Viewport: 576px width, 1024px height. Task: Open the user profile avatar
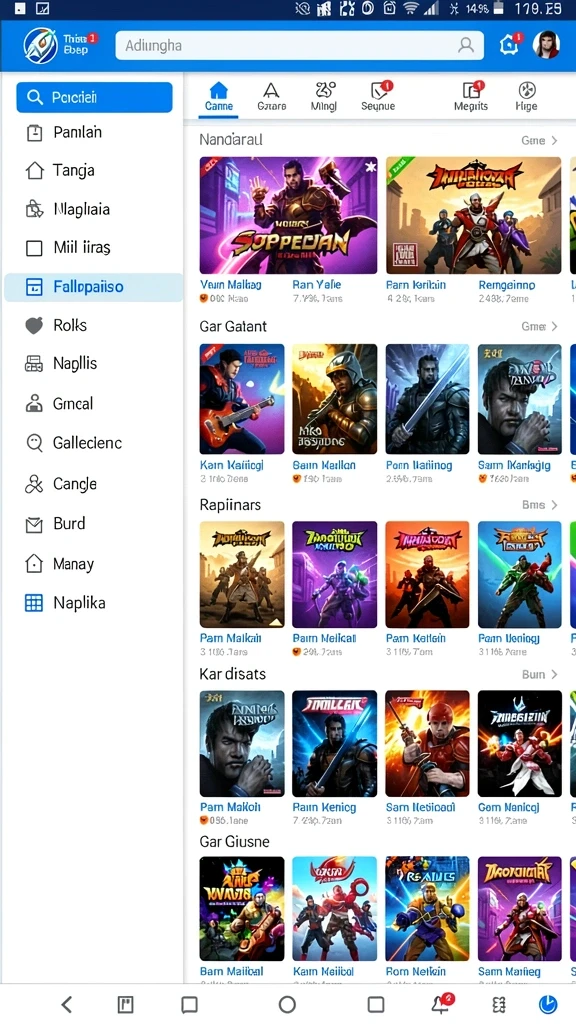546,45
